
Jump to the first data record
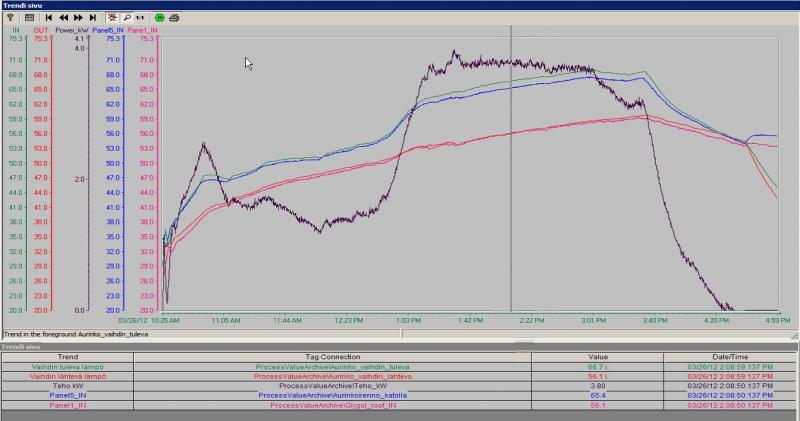click(49, 17)
